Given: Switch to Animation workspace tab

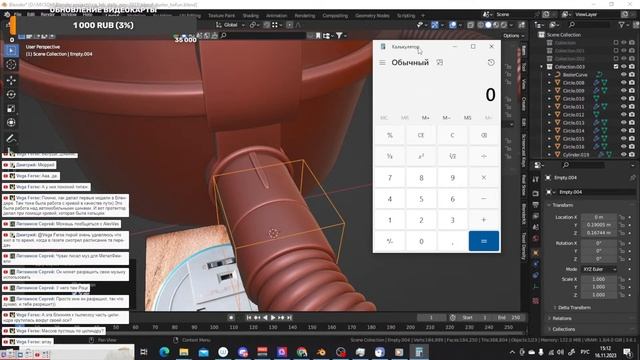Looking at the screenshot, I should coord(276,16).
